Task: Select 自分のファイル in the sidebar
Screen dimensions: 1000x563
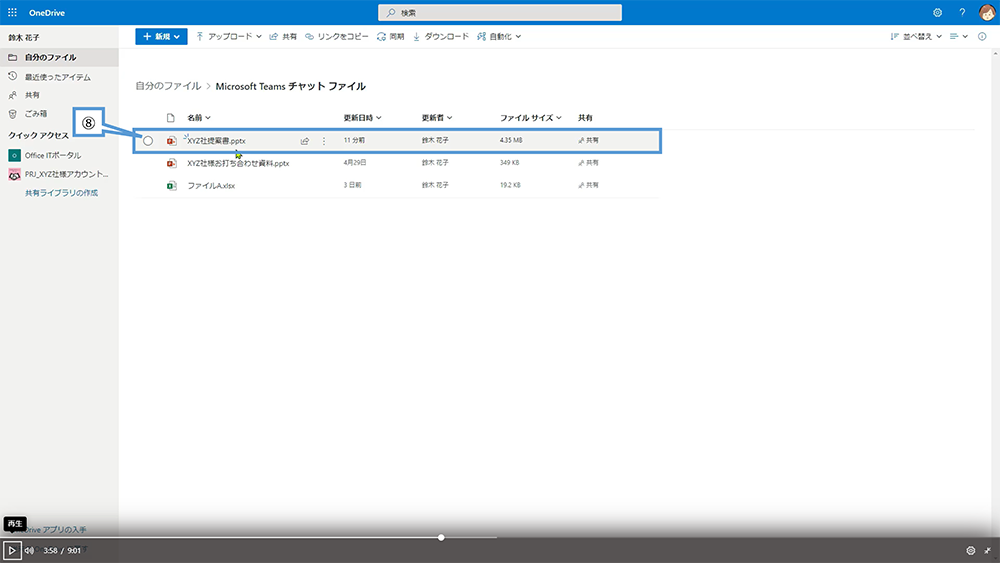Action: click(59, 57)
